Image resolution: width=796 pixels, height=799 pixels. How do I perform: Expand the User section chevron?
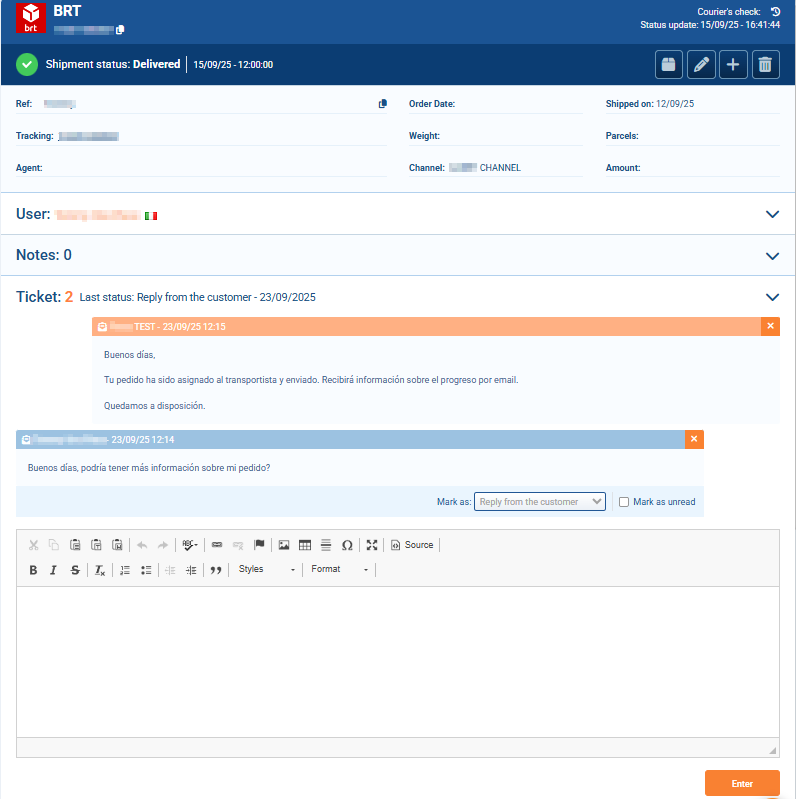coord(771,214)
